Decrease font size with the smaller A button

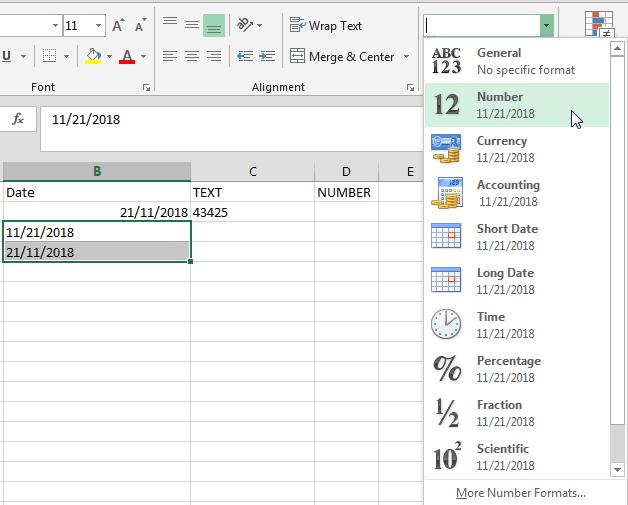tap(140, 26)
